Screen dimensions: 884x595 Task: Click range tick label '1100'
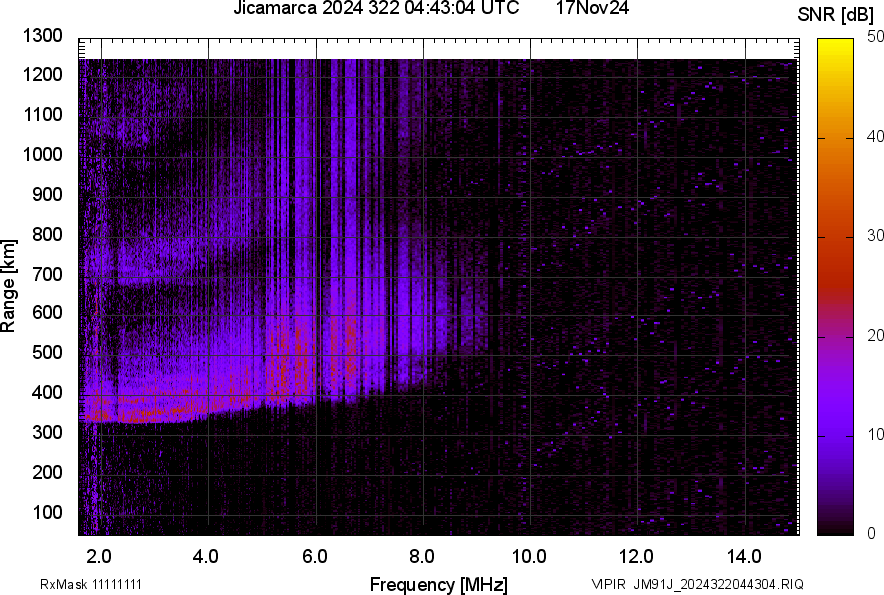click(43, 114)
